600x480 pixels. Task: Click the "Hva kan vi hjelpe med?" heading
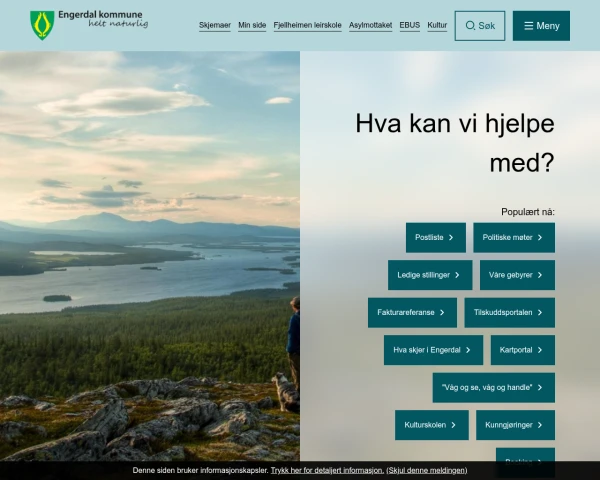(x=455, y=143)
